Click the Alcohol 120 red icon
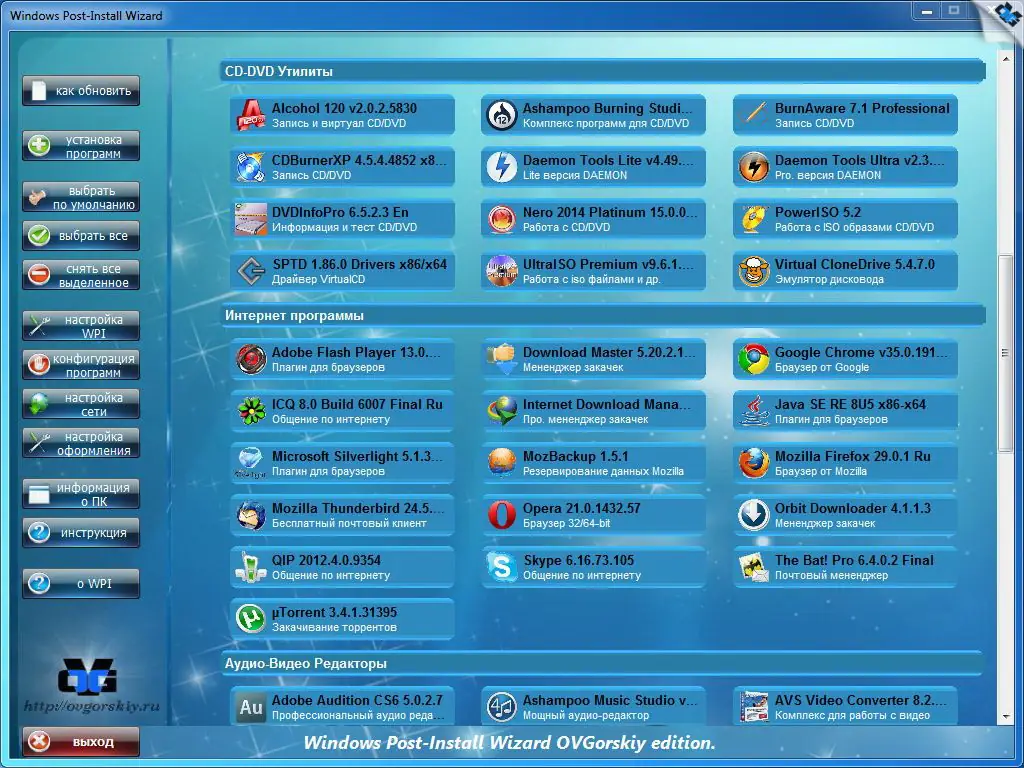The width and height of the screenshot is (1024, 768). 251,115
